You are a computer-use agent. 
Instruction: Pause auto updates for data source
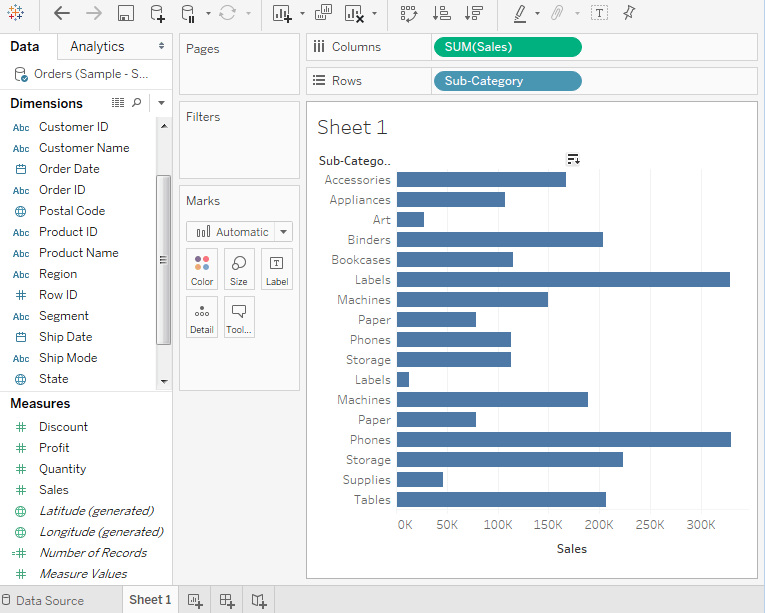188,13
